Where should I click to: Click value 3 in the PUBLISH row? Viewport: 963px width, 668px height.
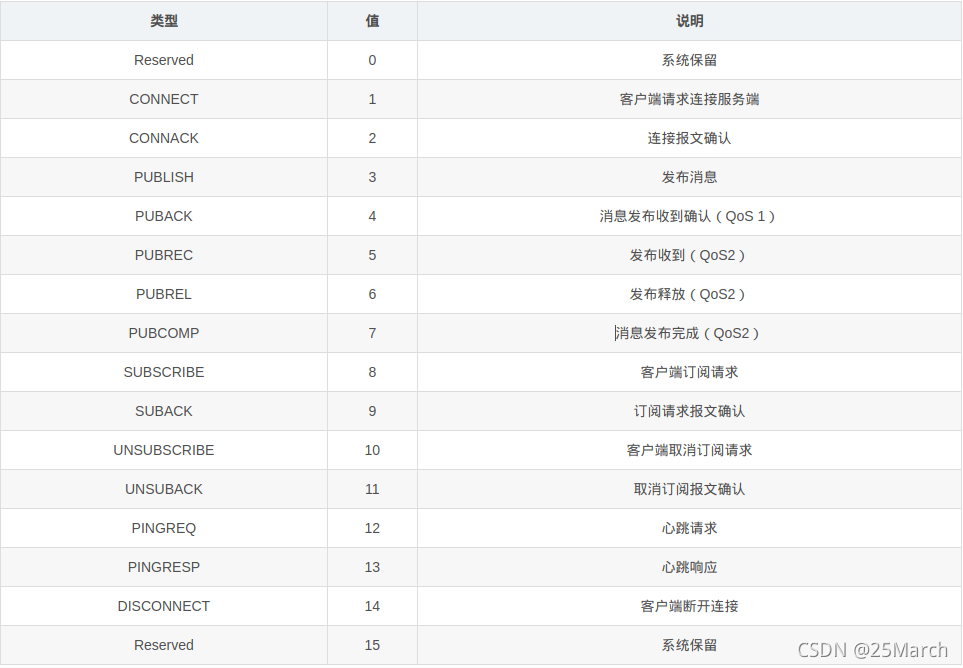372,177
